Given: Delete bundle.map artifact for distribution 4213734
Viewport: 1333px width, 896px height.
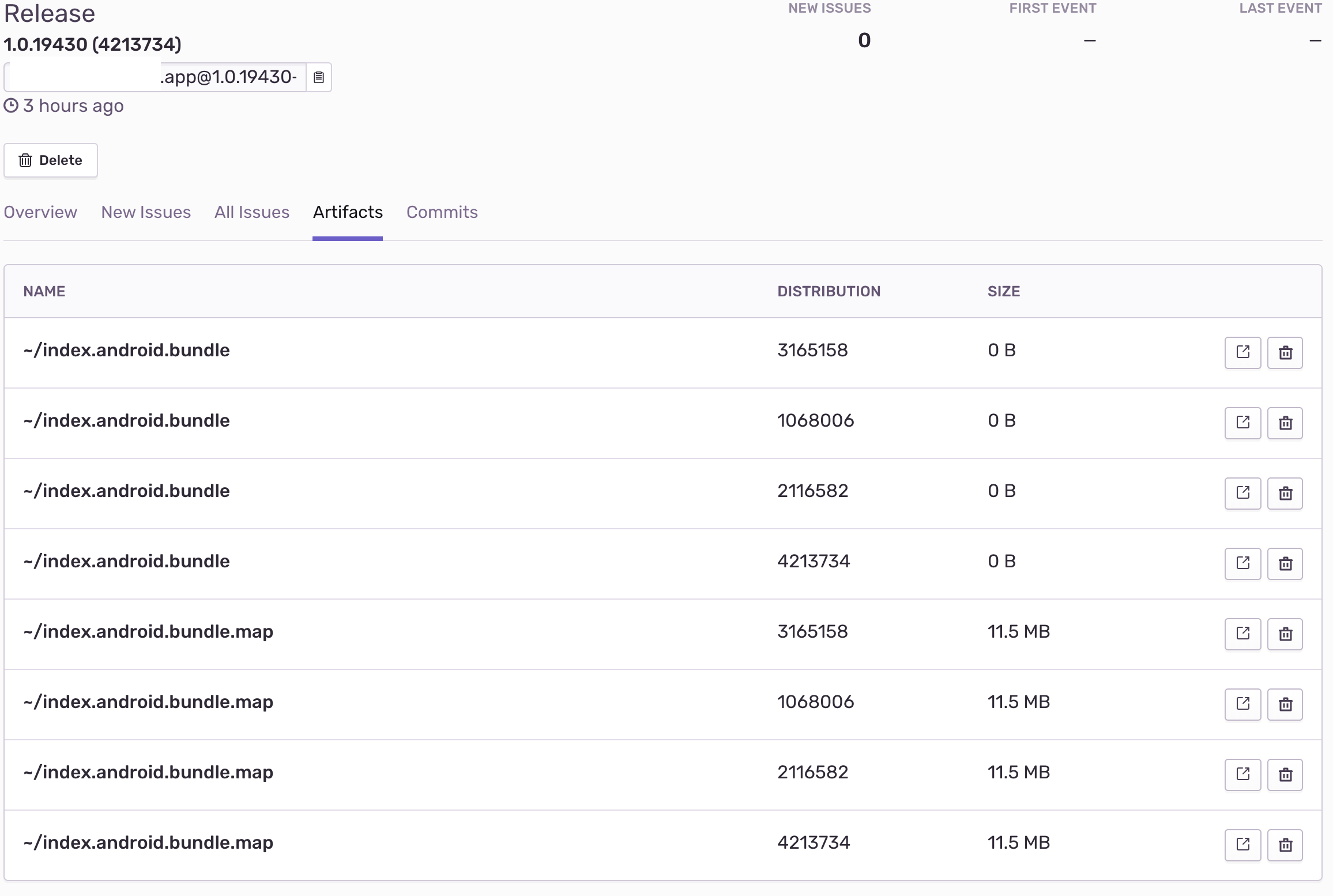Looking at the screenshot, I should [x=1285, y=845].
